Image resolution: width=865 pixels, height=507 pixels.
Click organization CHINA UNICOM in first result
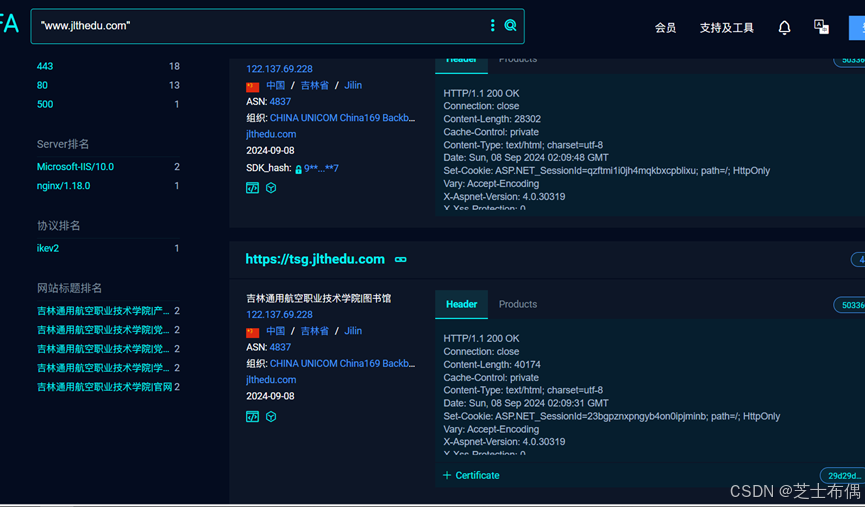click(x=342, y=118)
